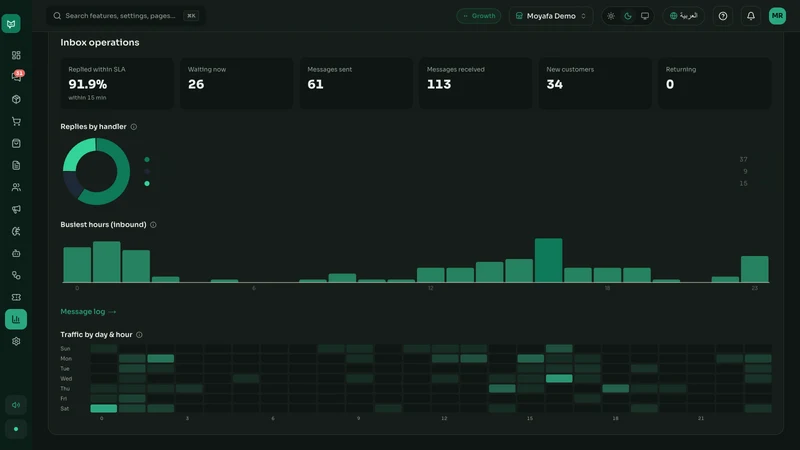Image resolution: width=800 pixels, height=450 pixels.
Task: Open the icon between megaphone and robot
Action: pos(16,231)
